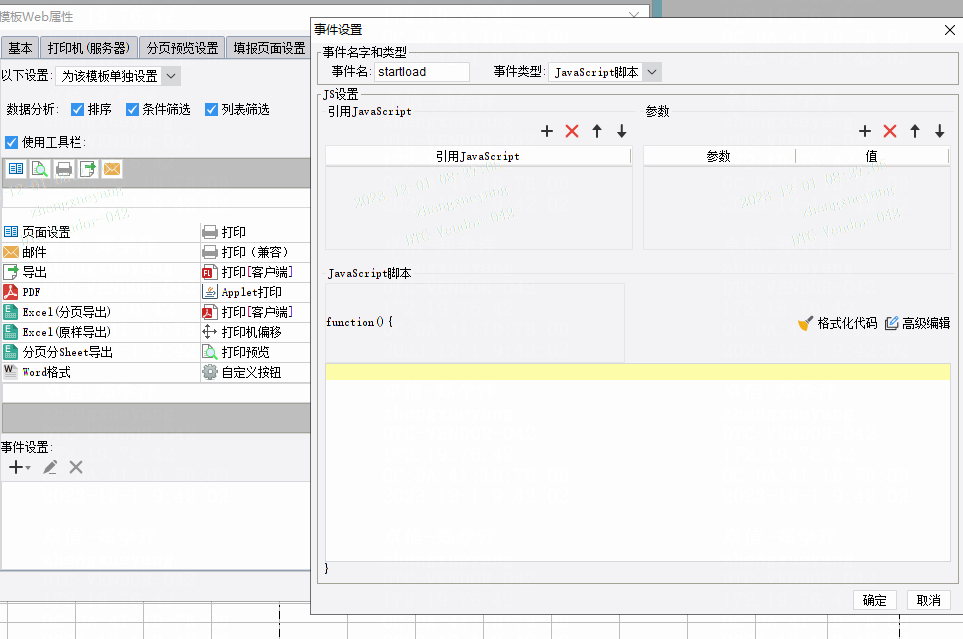Open the 为该模板单独设置 dropdown
Screen dimensions: 963x639
(x=171, y=76)
